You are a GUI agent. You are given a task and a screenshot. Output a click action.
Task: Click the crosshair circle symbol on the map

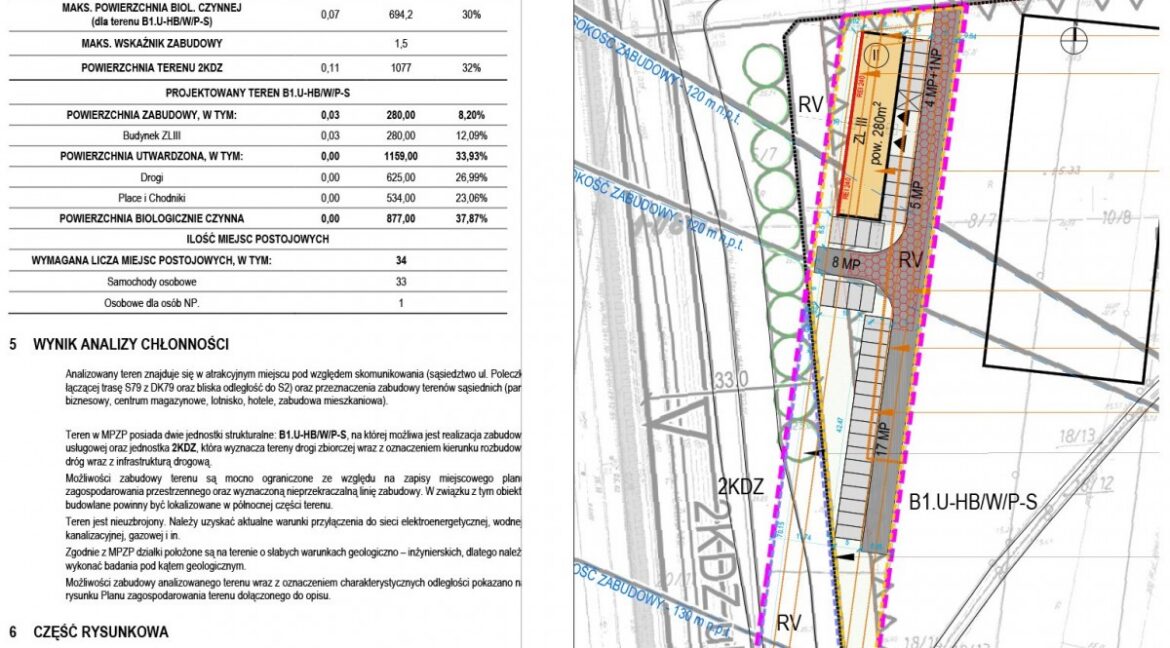[1075, 40]
